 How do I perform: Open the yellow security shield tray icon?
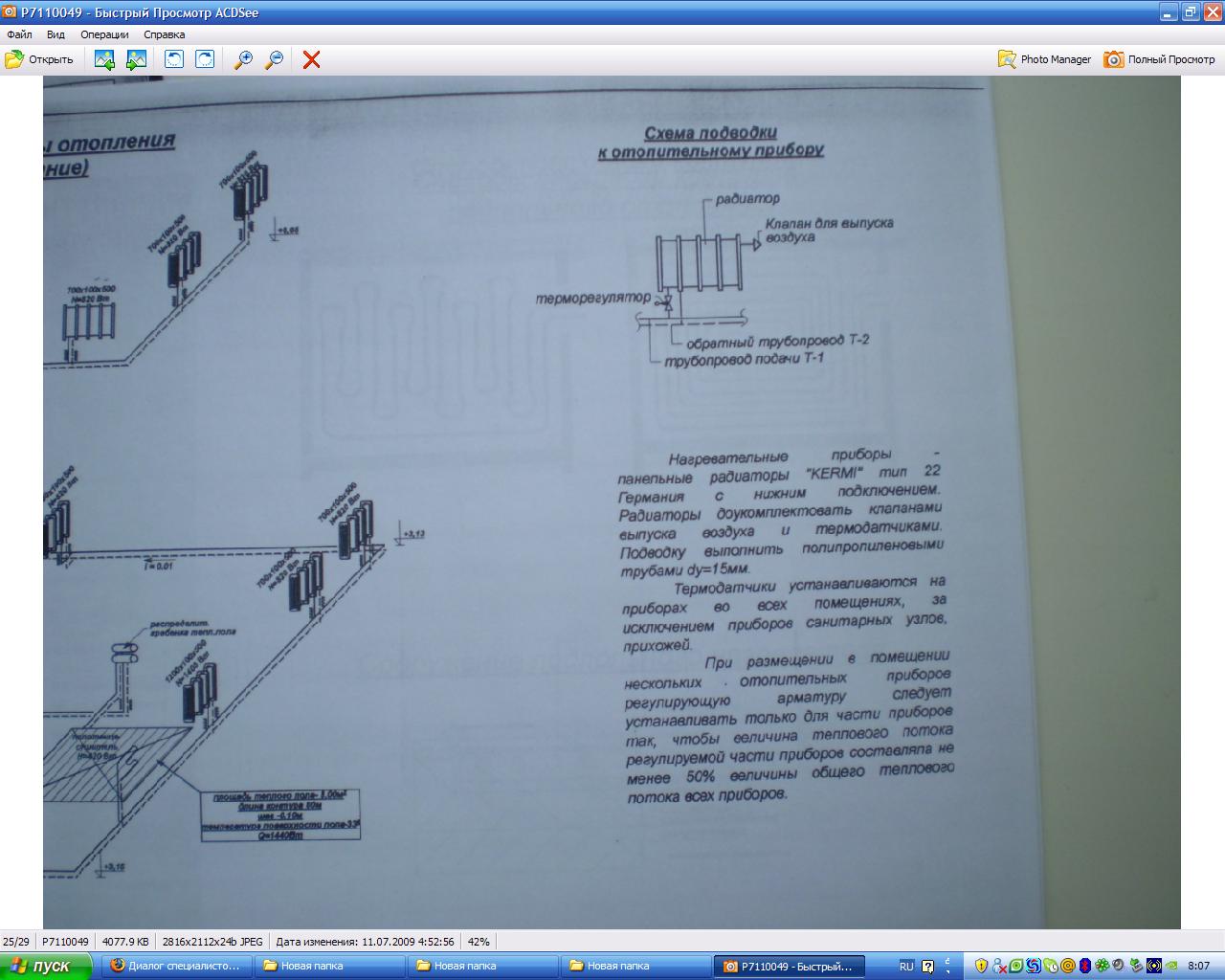(982, 966)
